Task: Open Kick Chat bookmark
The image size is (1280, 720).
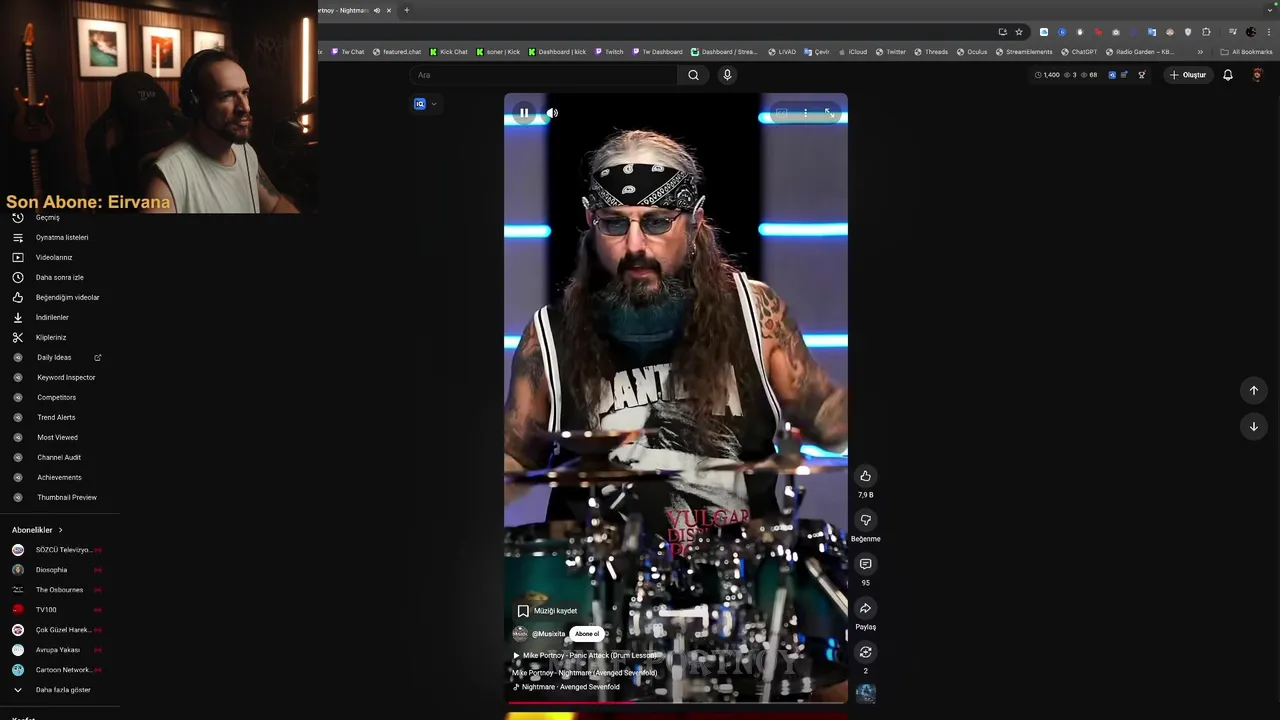Action: point(448,52)
